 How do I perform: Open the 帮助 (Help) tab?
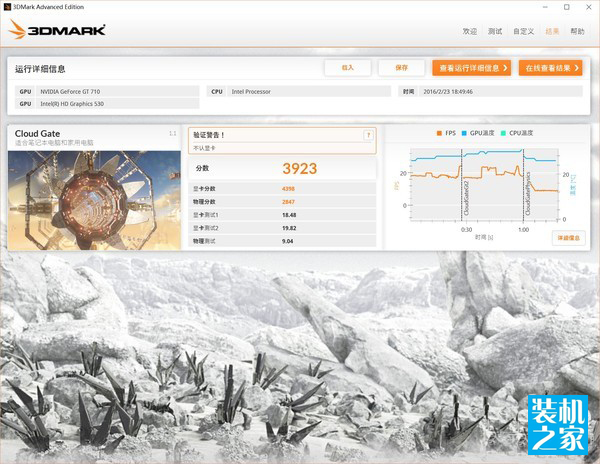(577, 31)
